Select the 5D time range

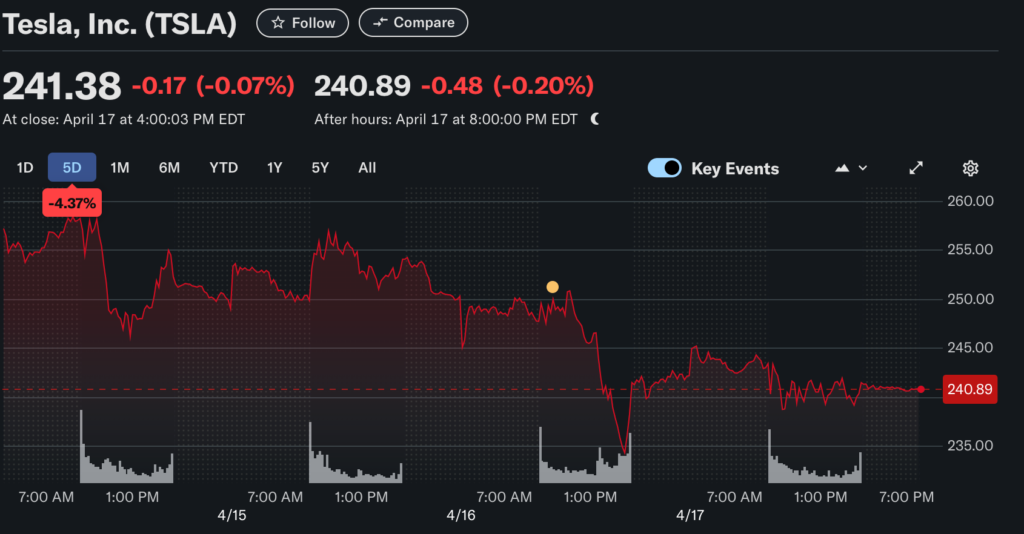pyautogui.click(x=72, y=168)
